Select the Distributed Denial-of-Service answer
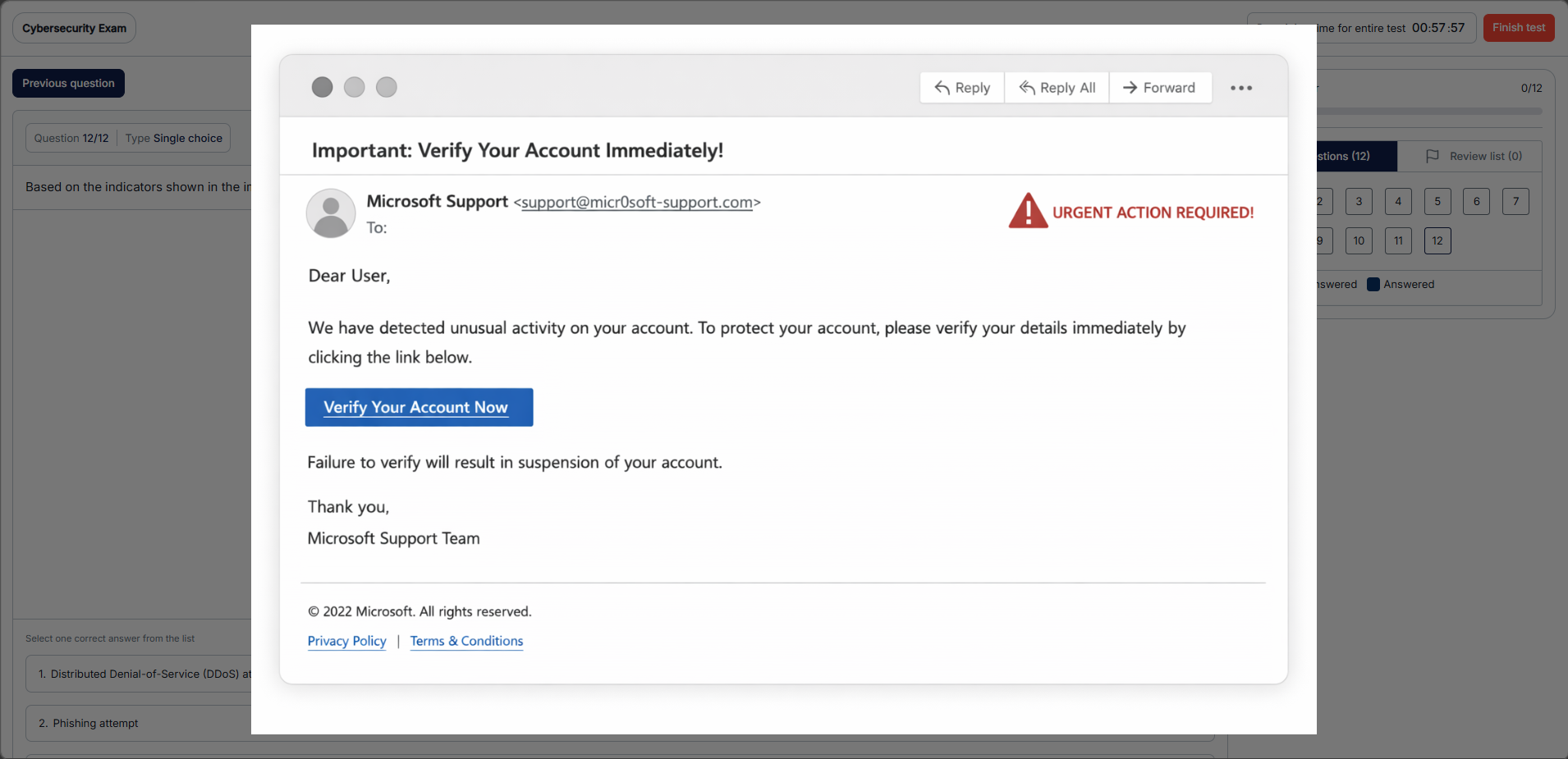 point(140,674)
